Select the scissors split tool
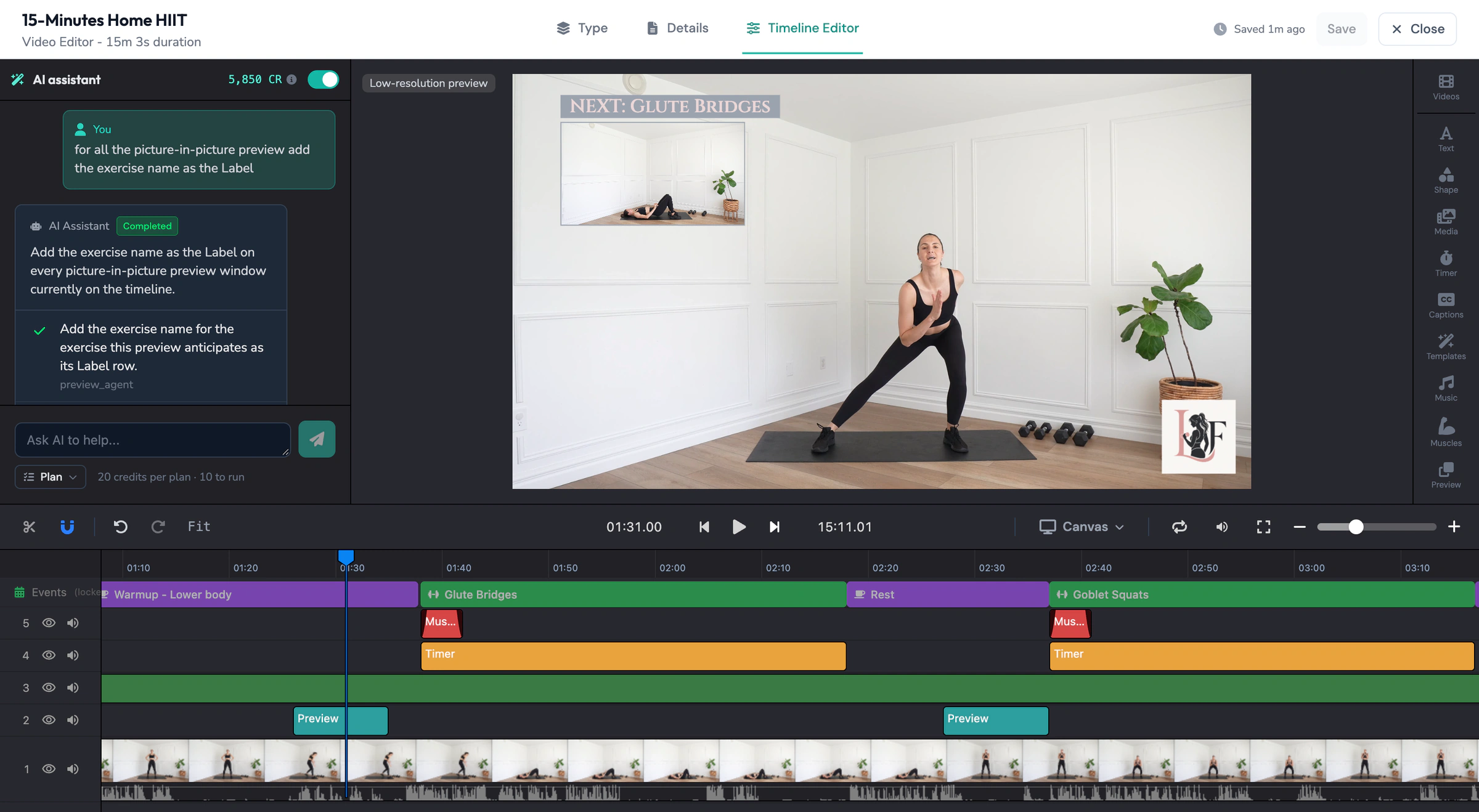 (29, 527)
